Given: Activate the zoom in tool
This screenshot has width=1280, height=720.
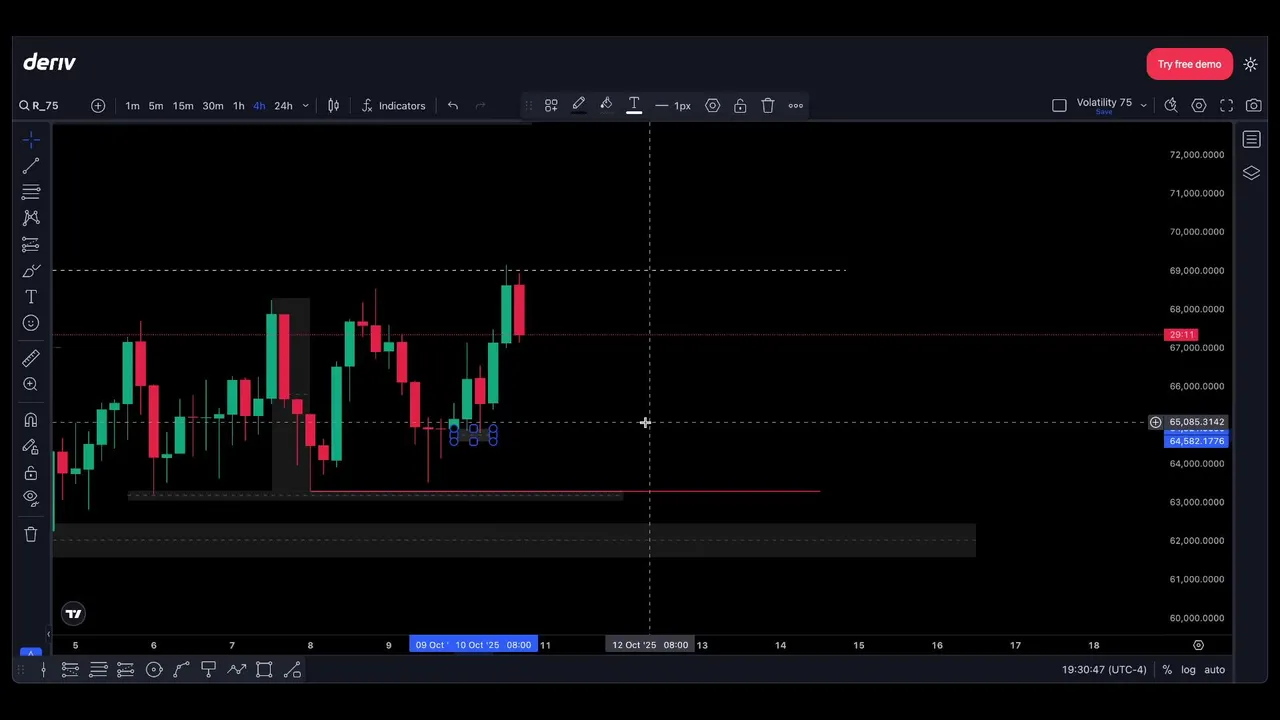Looking at the screenshot, I should point(31,384).
